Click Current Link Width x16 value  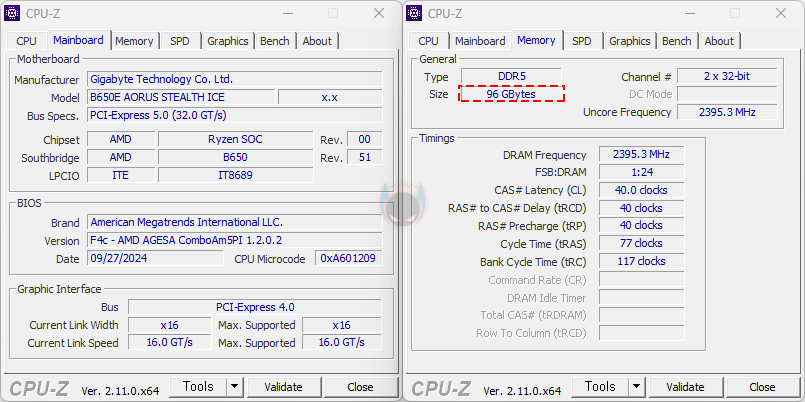coord(169,325)
